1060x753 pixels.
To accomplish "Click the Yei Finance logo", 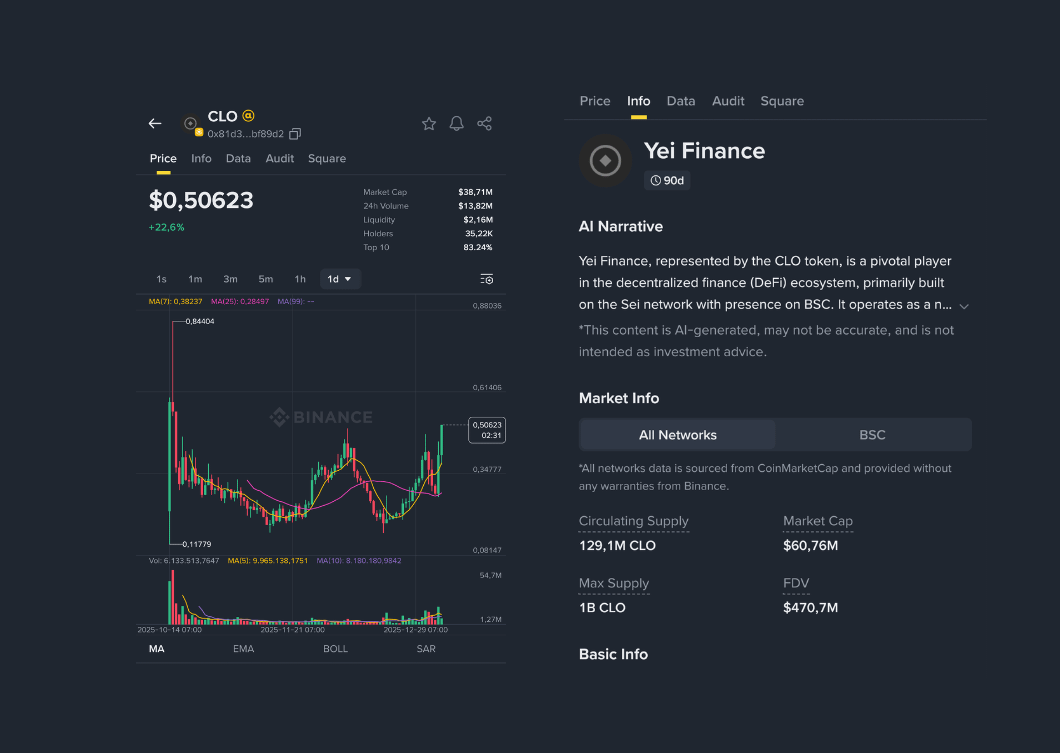I will click(x=605, y=161).
